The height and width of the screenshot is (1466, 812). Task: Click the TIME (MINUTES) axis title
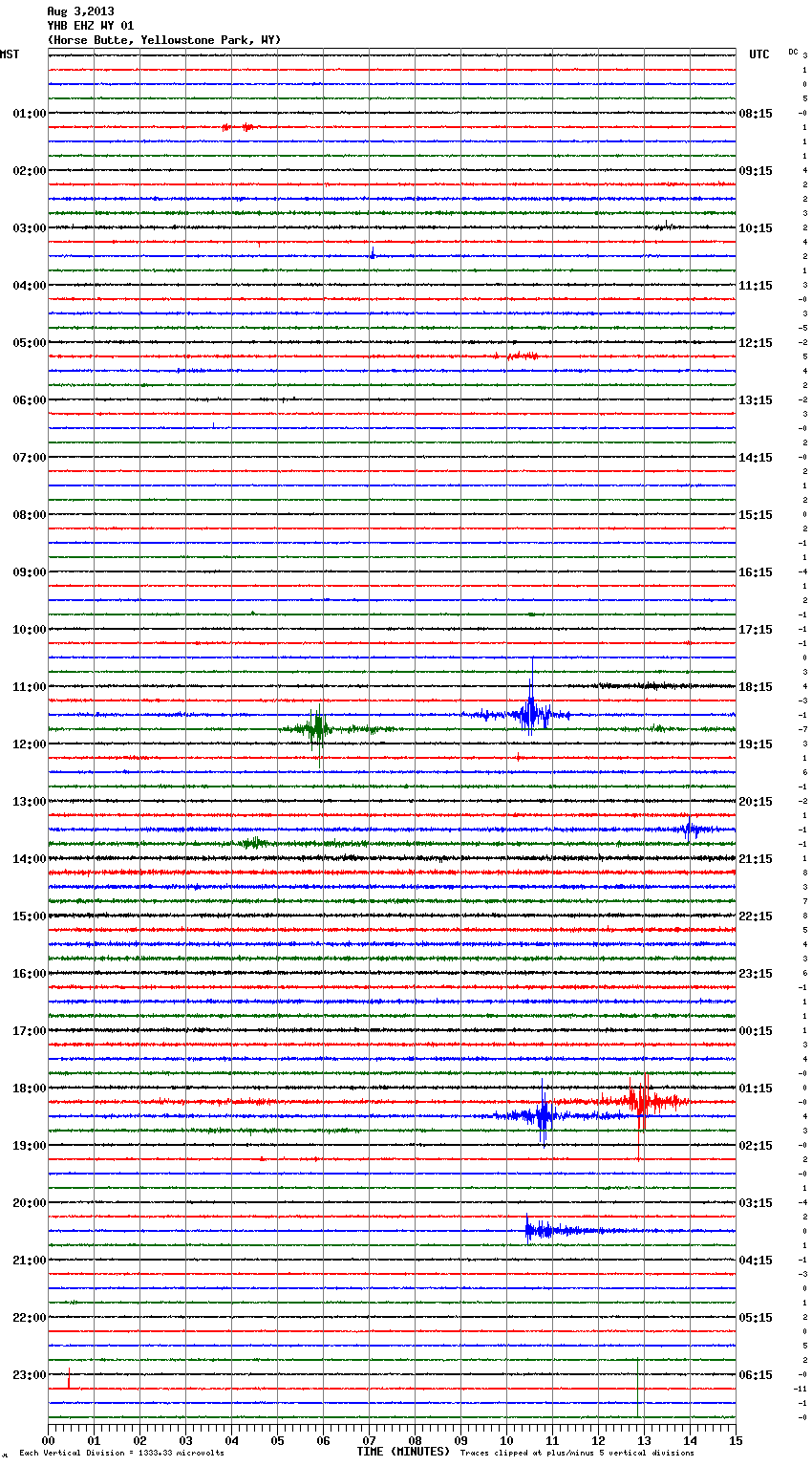pyautogui.click(x=402, y=1452)
